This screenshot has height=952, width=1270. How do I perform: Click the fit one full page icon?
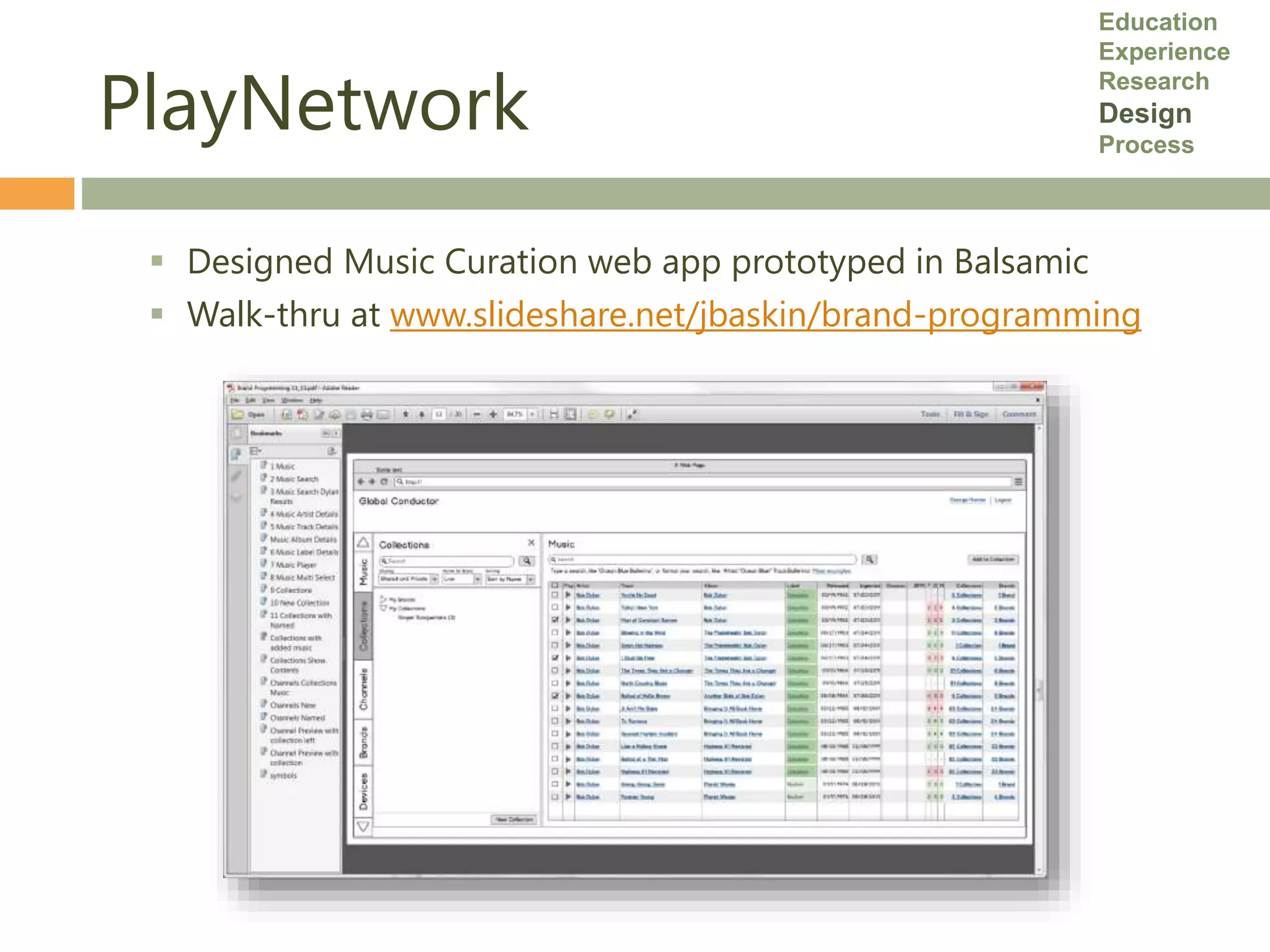tap(571, 414)
